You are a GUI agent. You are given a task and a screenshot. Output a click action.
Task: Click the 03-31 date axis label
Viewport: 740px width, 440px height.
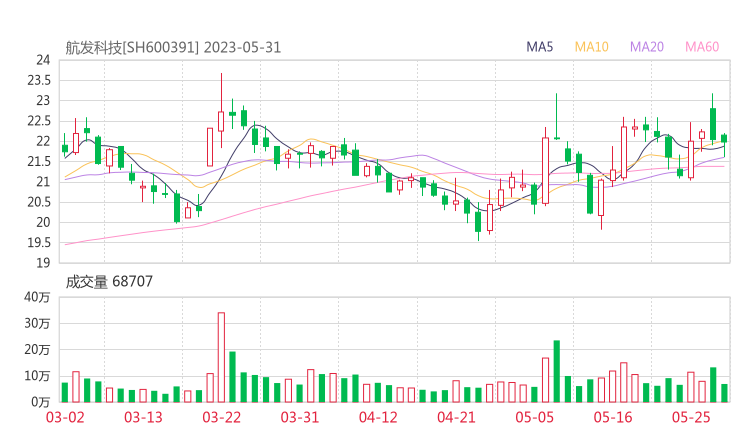300,417
